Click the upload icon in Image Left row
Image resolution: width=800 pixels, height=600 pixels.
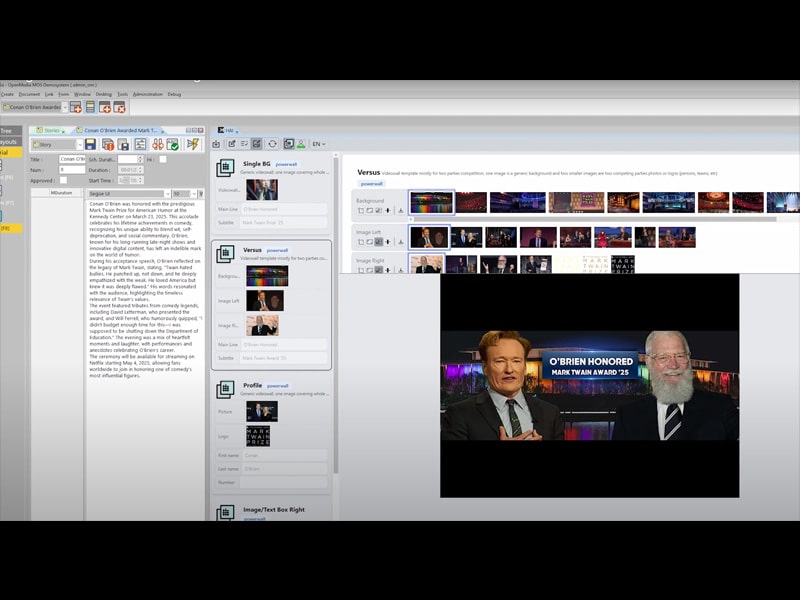click(x=401, y=242)
